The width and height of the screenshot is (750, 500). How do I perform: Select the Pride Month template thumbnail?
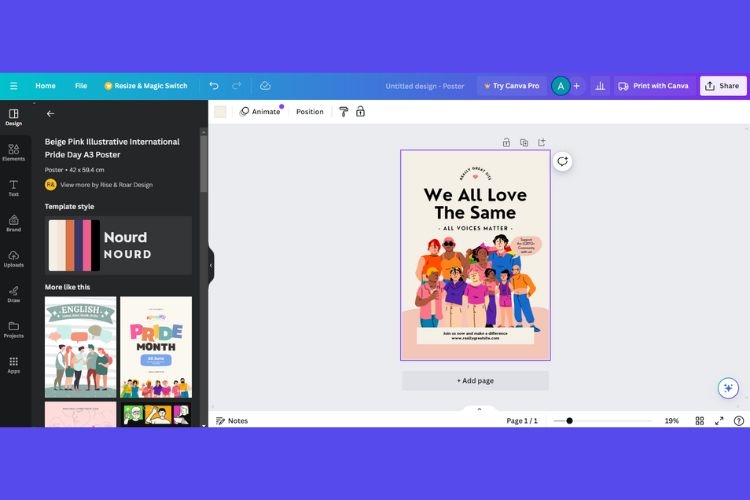tap(156, 347)
